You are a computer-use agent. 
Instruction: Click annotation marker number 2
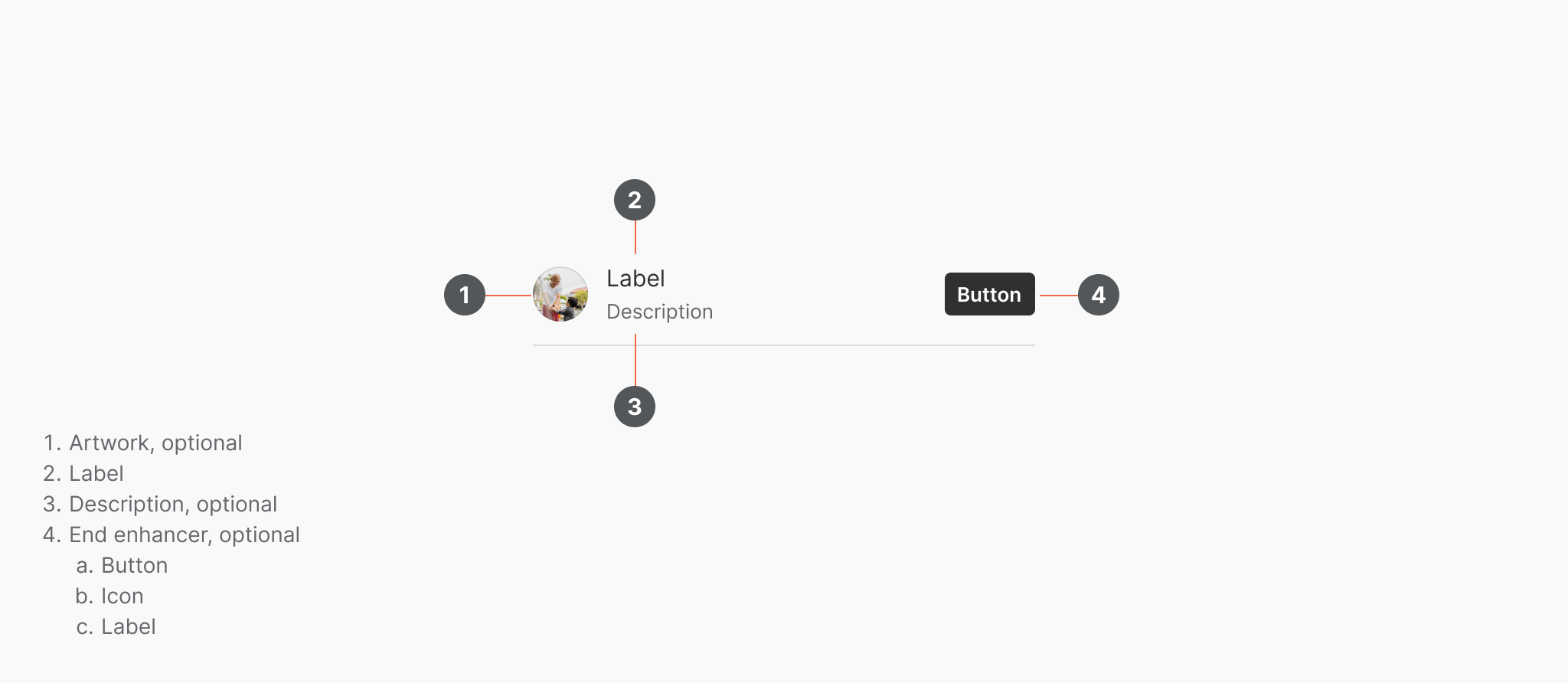(x=635, y=200)
